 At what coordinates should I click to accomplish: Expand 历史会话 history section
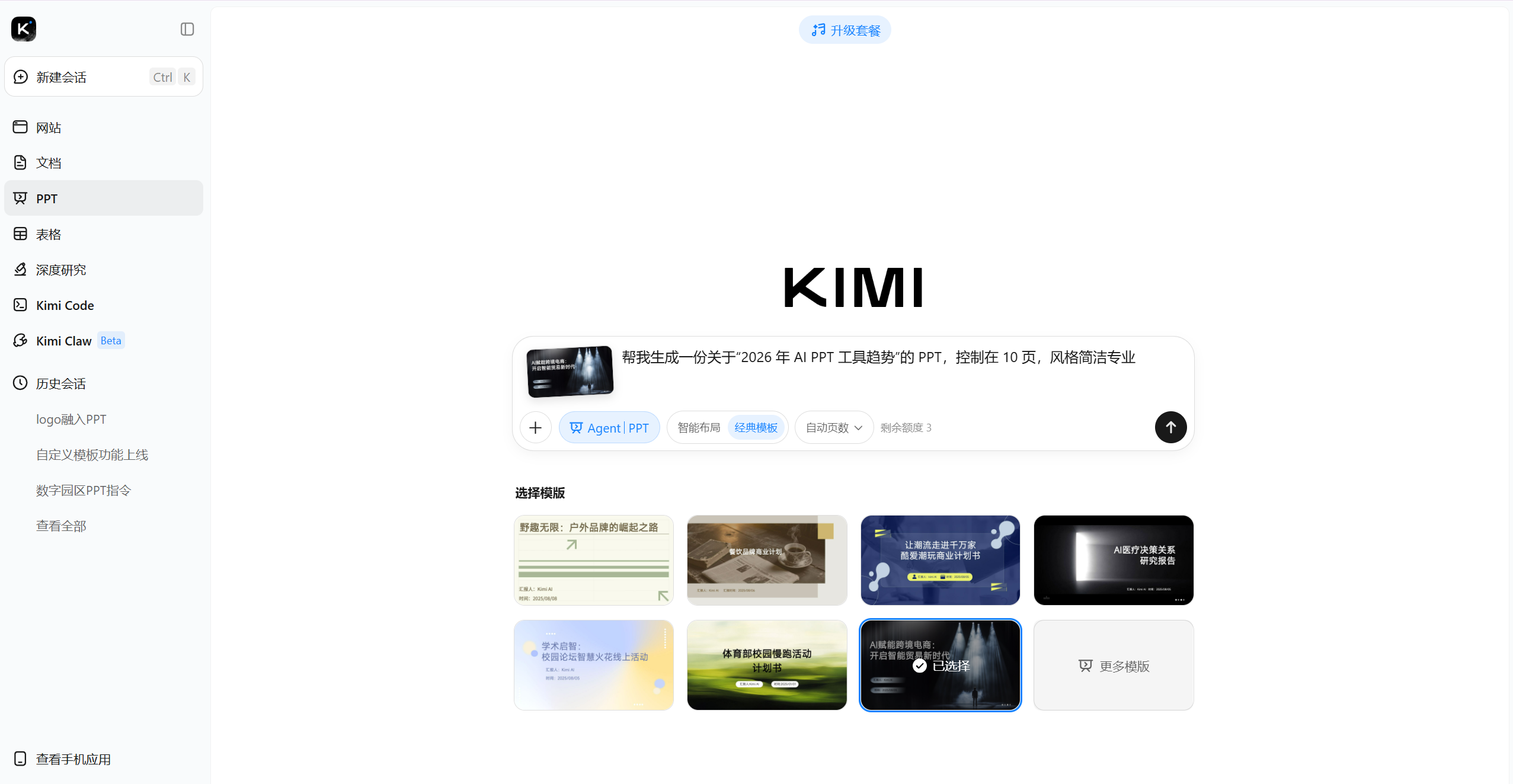60,383
